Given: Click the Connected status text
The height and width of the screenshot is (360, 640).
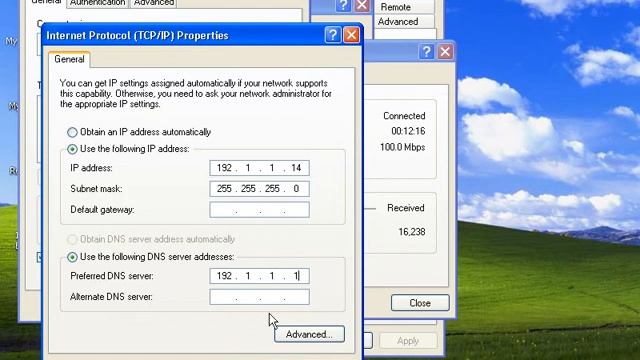Looking at the screenshot, I should pyautogui.click(x=404, y=116).
